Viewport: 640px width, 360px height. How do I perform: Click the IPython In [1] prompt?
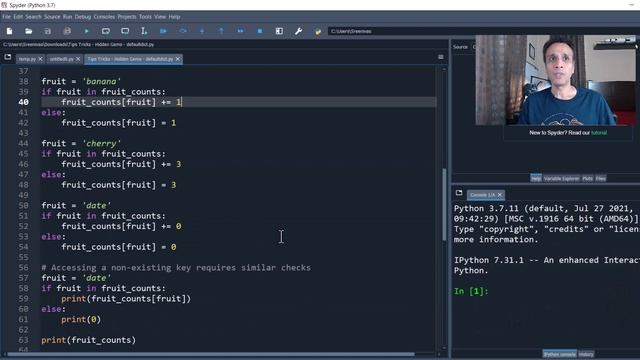tap(471, 291)
